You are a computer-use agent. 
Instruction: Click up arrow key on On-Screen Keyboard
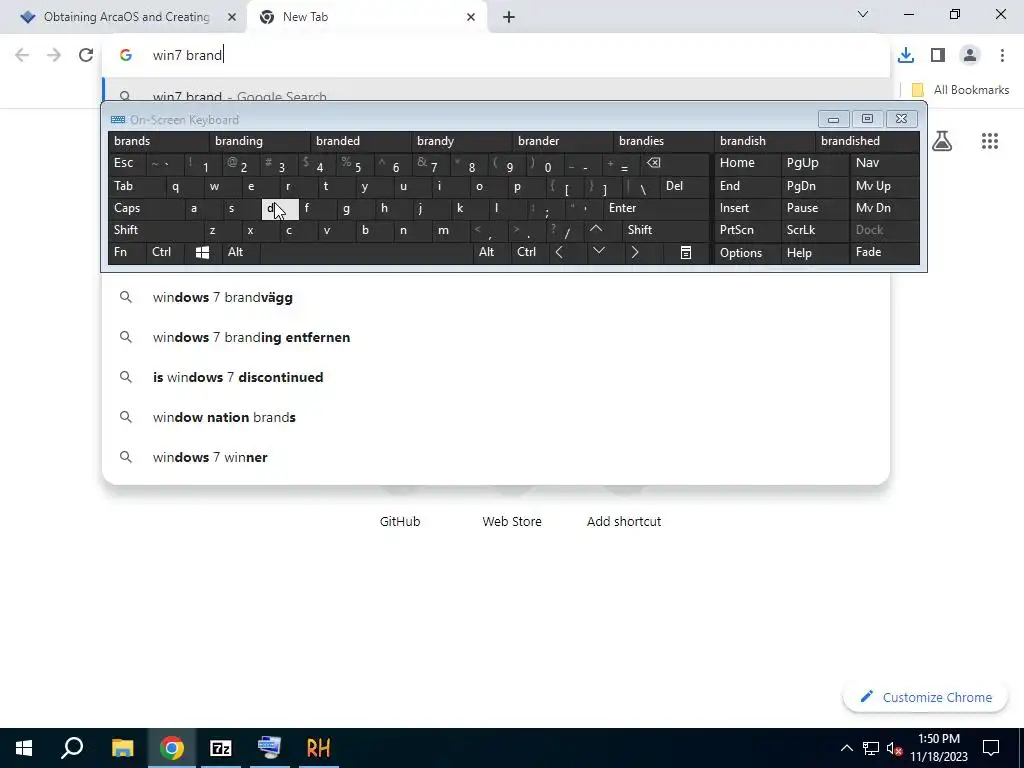click(596, 230)
